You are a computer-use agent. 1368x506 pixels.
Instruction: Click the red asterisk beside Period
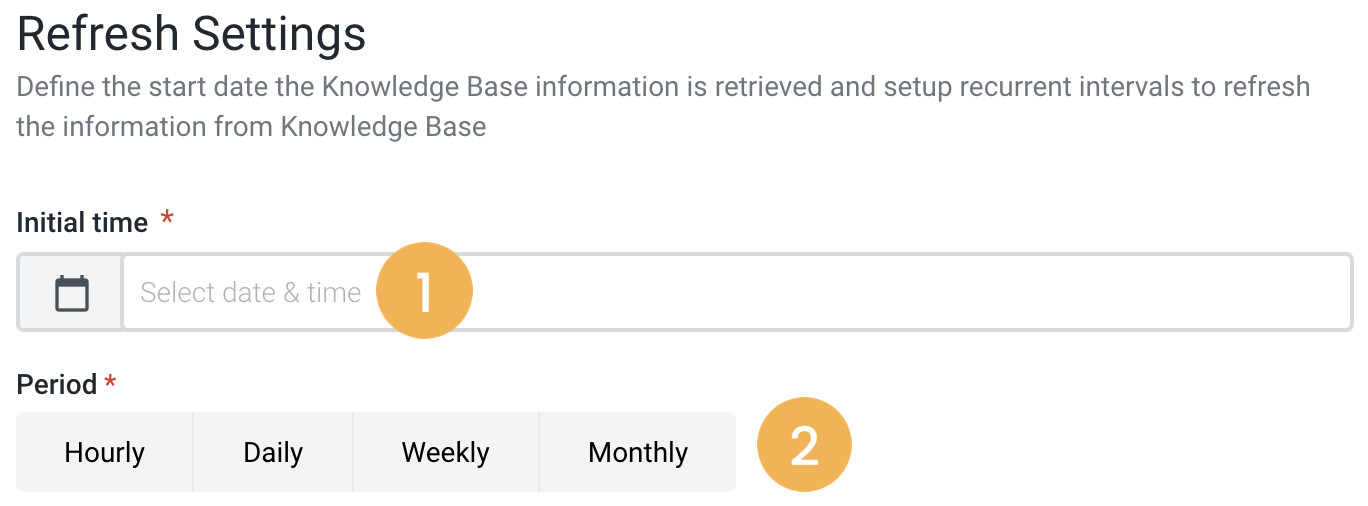pos(110,382)
